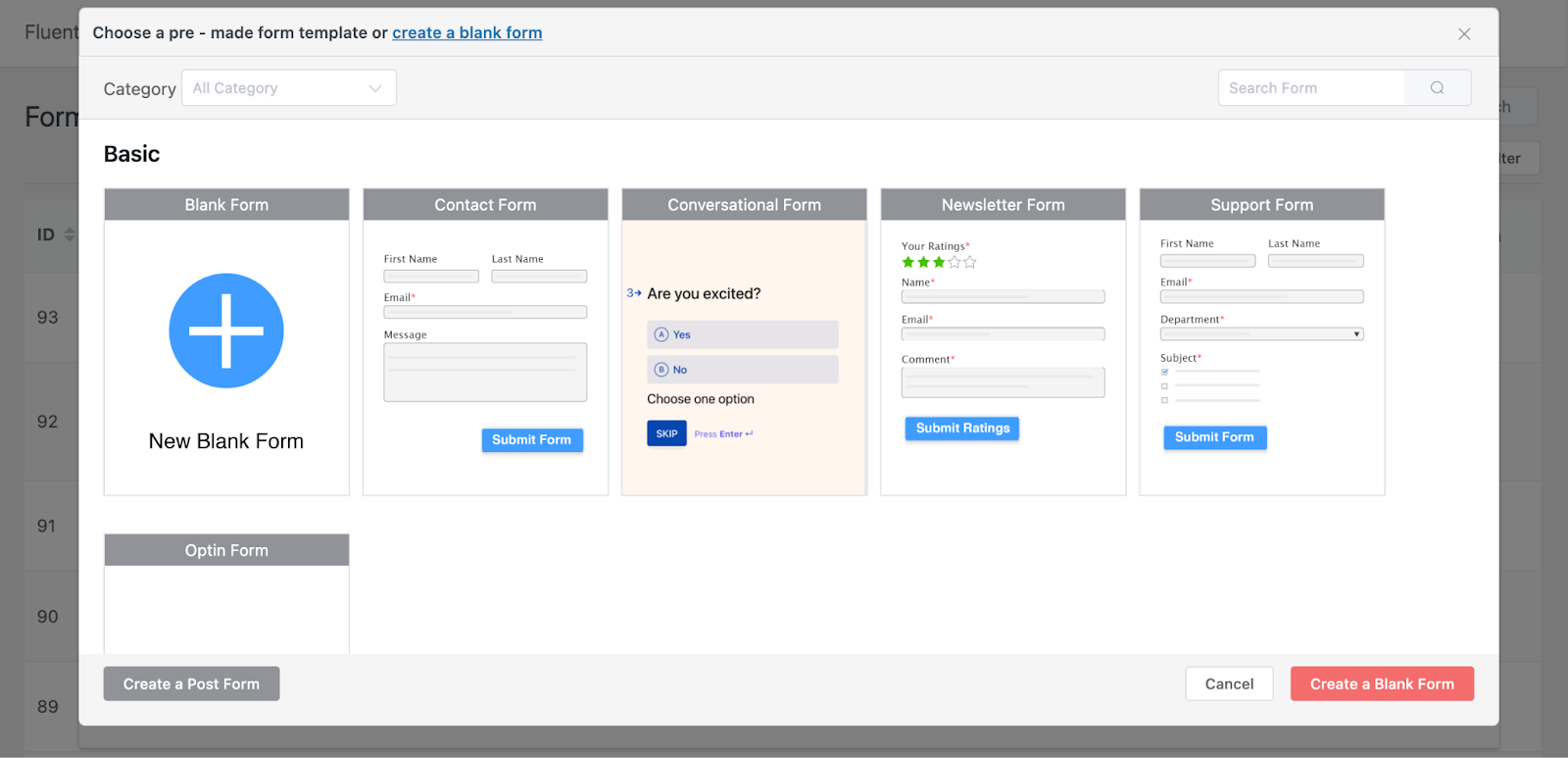Click the Are you excited? question text
The width and height of the screenshot is (1568, 758).
[704, 293]
